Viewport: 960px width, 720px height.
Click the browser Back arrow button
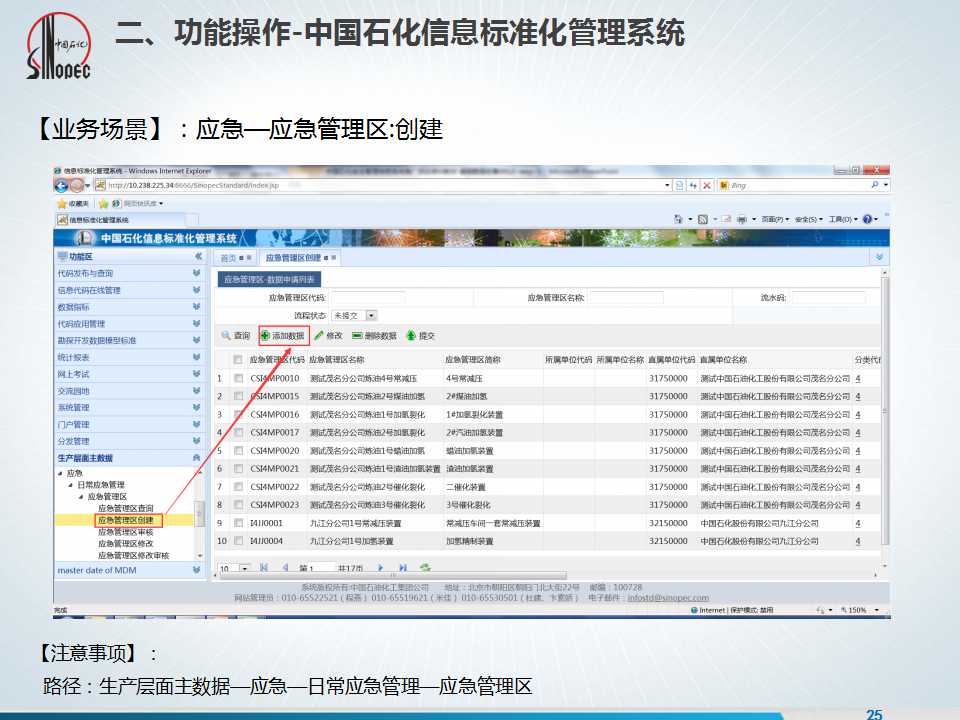pos(61,185)
